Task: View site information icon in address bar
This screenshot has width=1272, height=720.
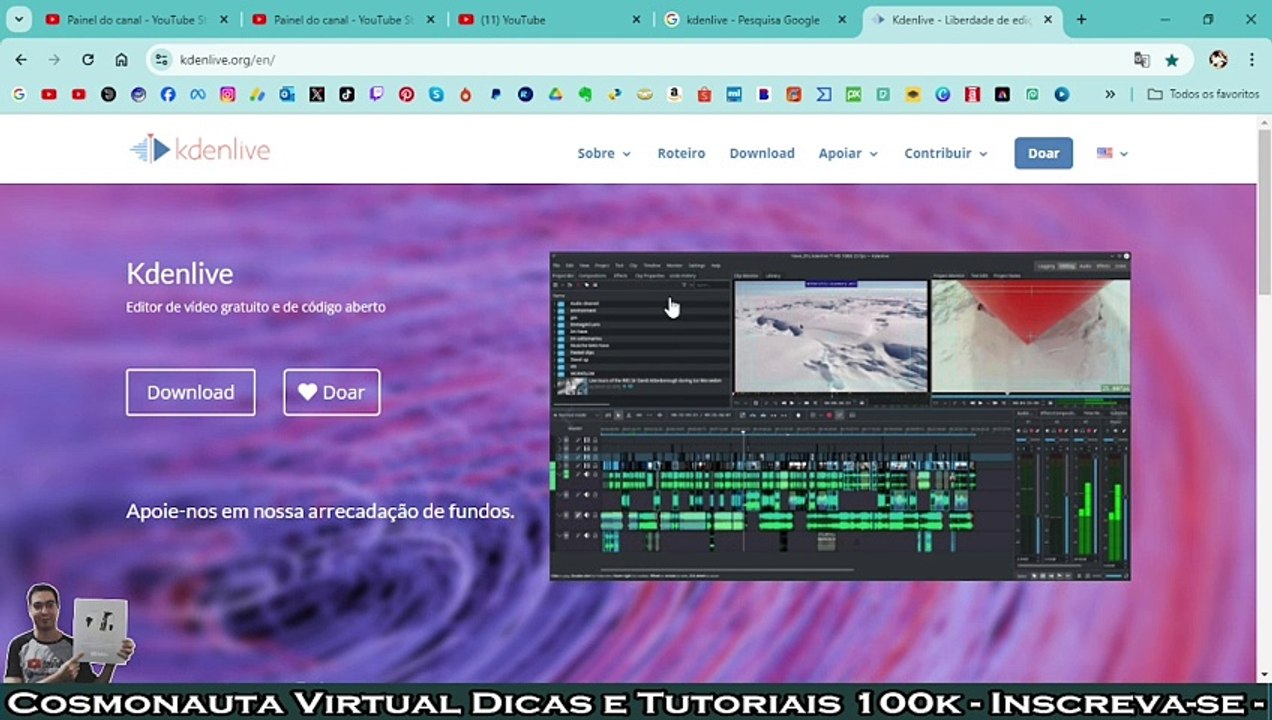Action: (163, 60)
